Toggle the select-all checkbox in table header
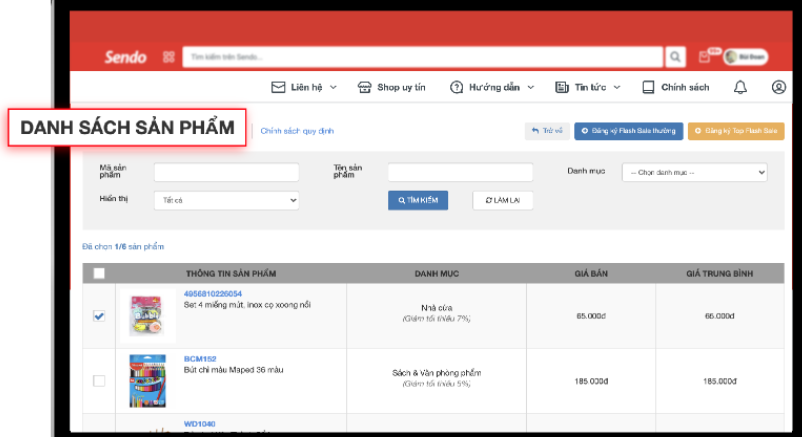 [99, 273]
